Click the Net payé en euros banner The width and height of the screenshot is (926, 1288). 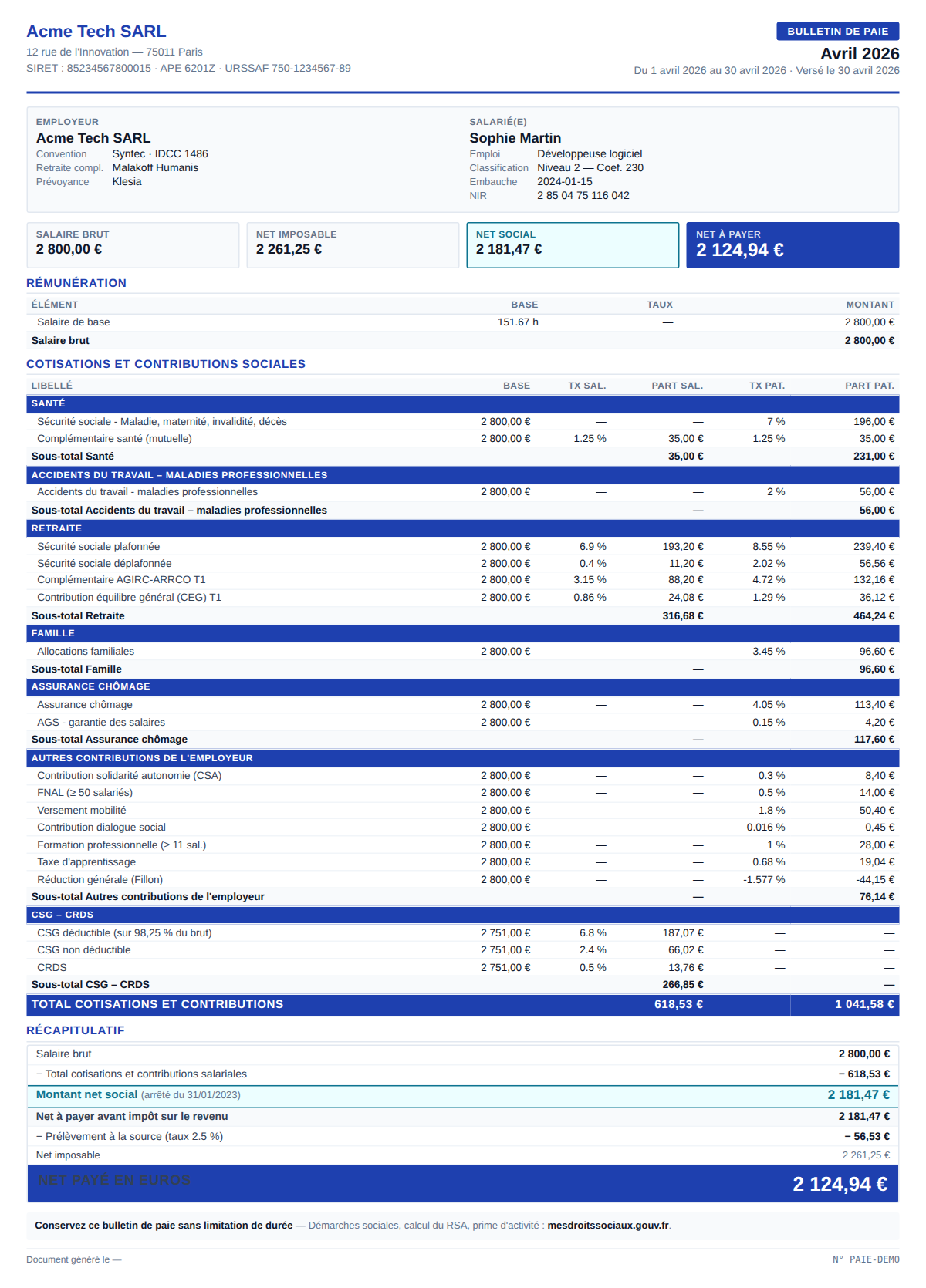point(463,1183)
